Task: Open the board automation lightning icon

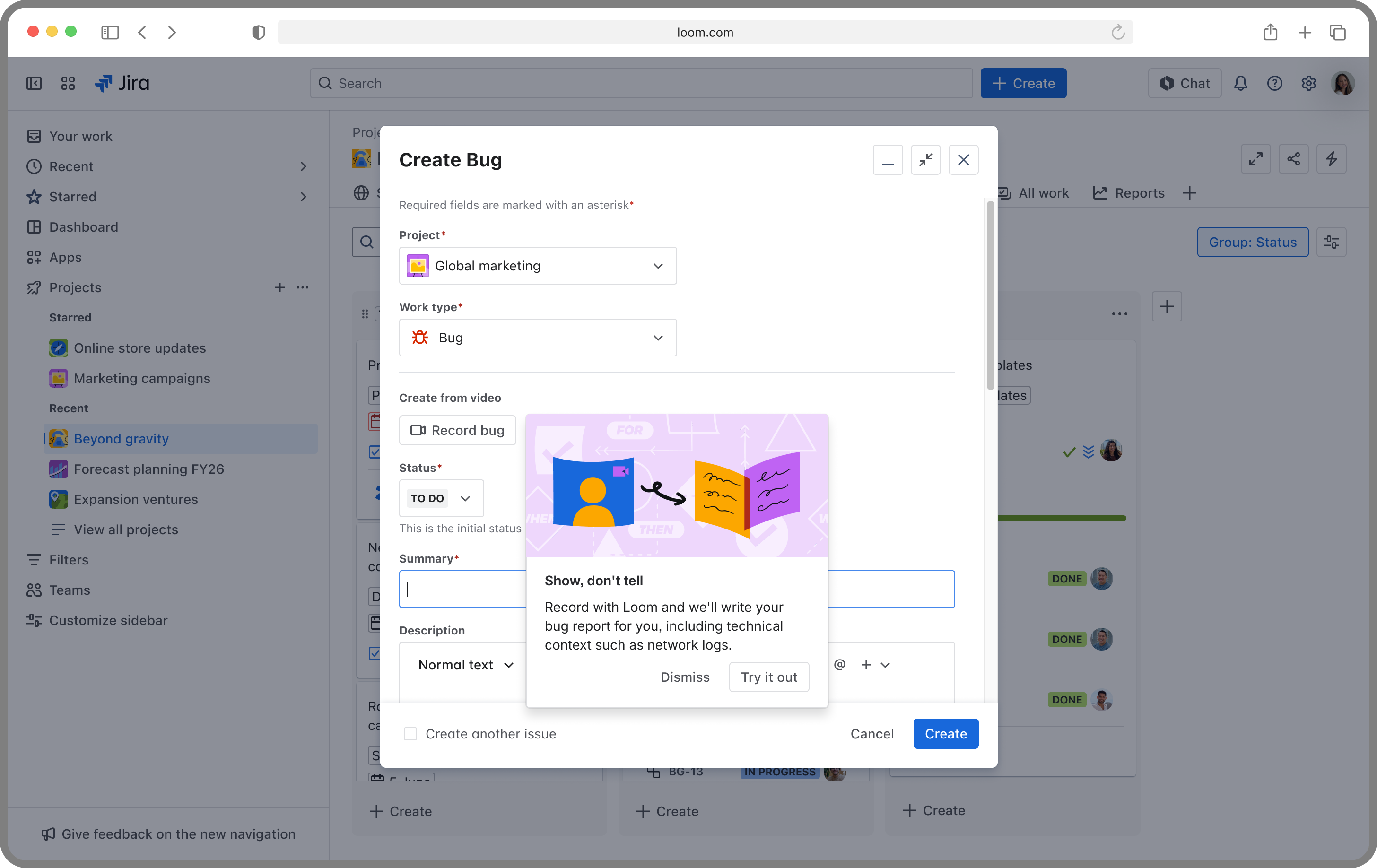Action: (x=1332, y=159)
